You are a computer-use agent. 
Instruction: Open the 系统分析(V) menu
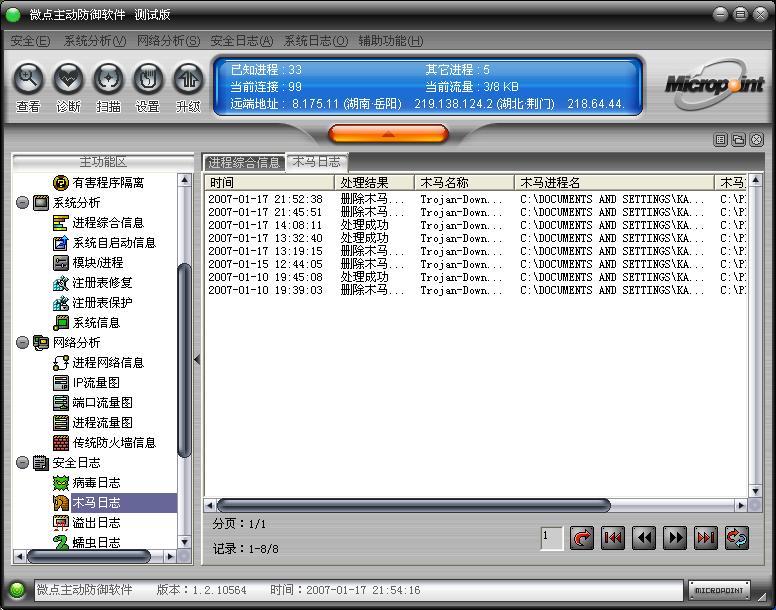coord(95,41)
